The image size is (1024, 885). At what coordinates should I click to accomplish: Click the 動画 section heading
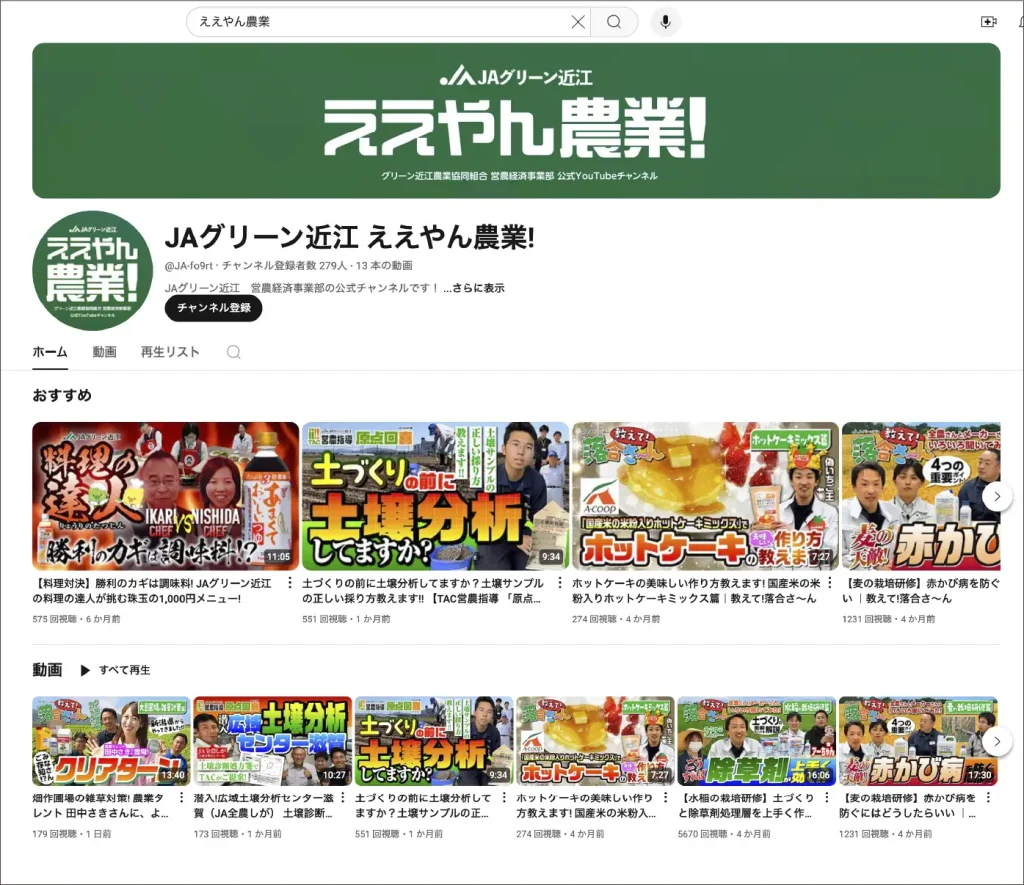click(x=47, y=670)
